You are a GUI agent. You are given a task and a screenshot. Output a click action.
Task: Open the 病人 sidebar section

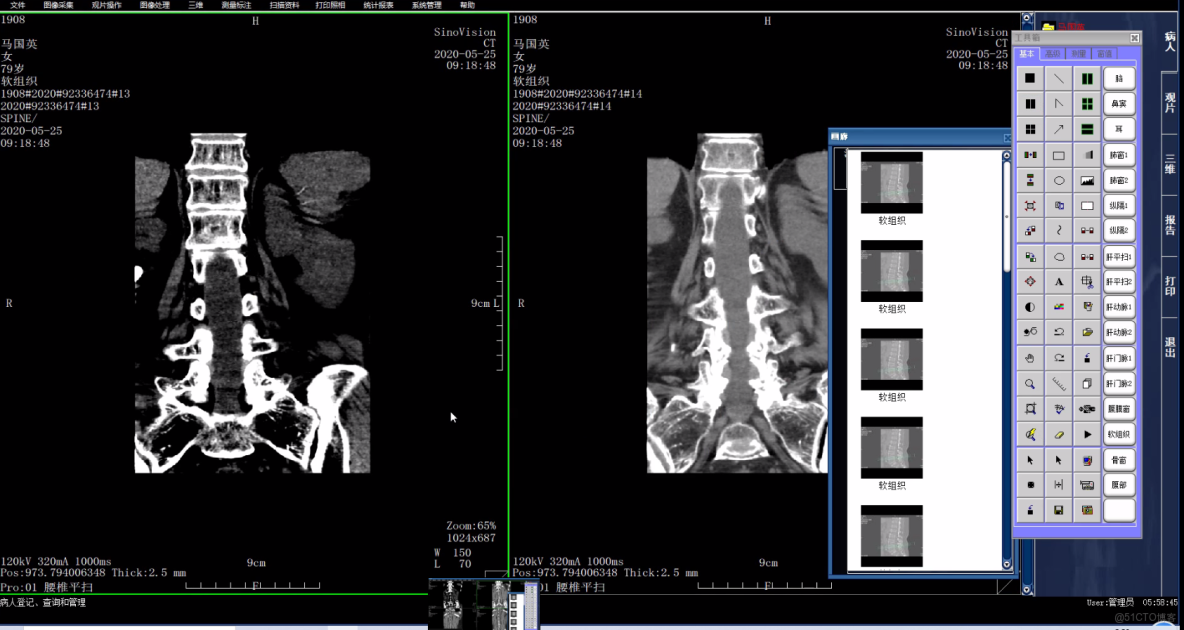(1170, 42)
